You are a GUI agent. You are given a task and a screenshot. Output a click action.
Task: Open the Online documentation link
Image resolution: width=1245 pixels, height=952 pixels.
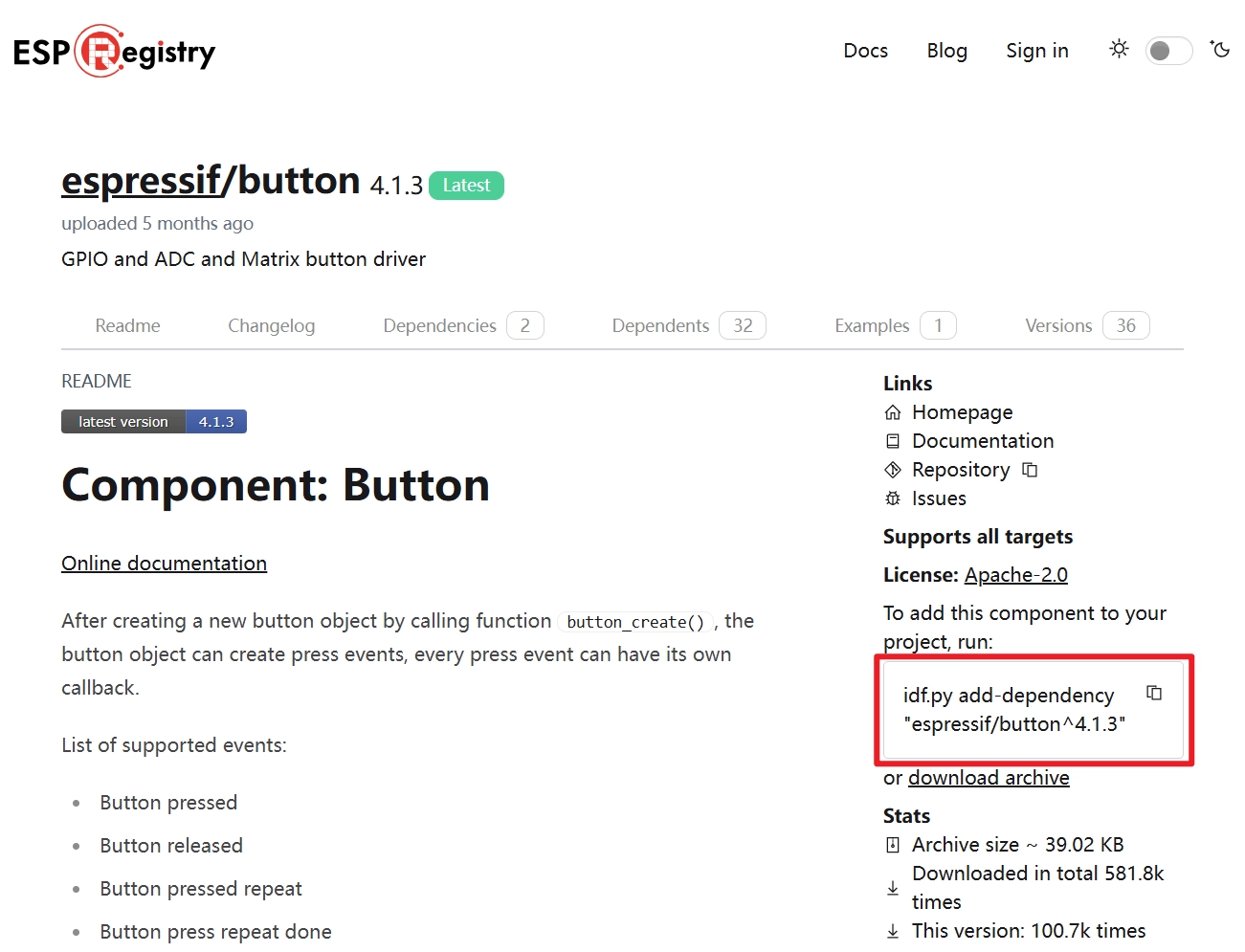click(164, 564)
